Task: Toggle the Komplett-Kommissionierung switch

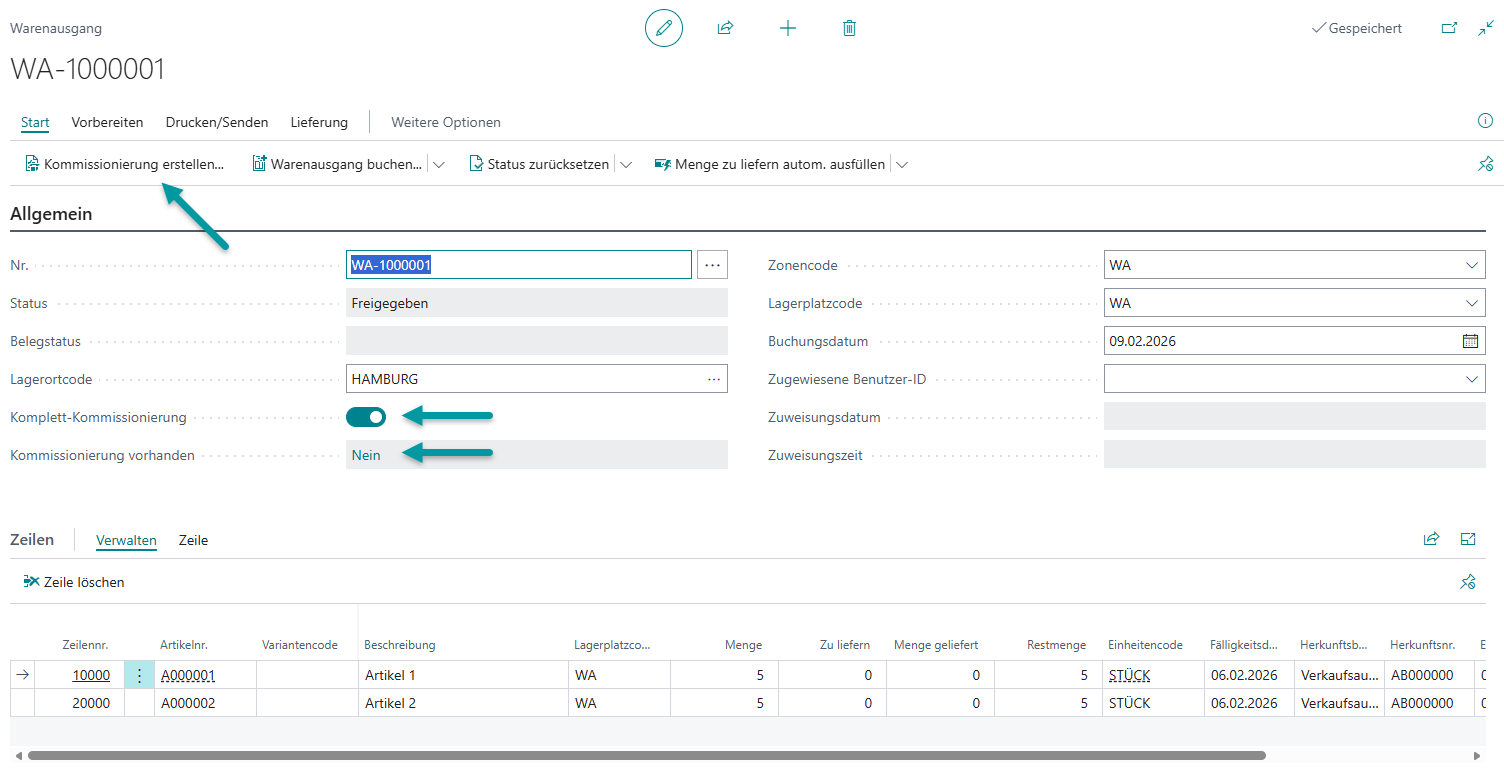Action: tap(366, 417)
